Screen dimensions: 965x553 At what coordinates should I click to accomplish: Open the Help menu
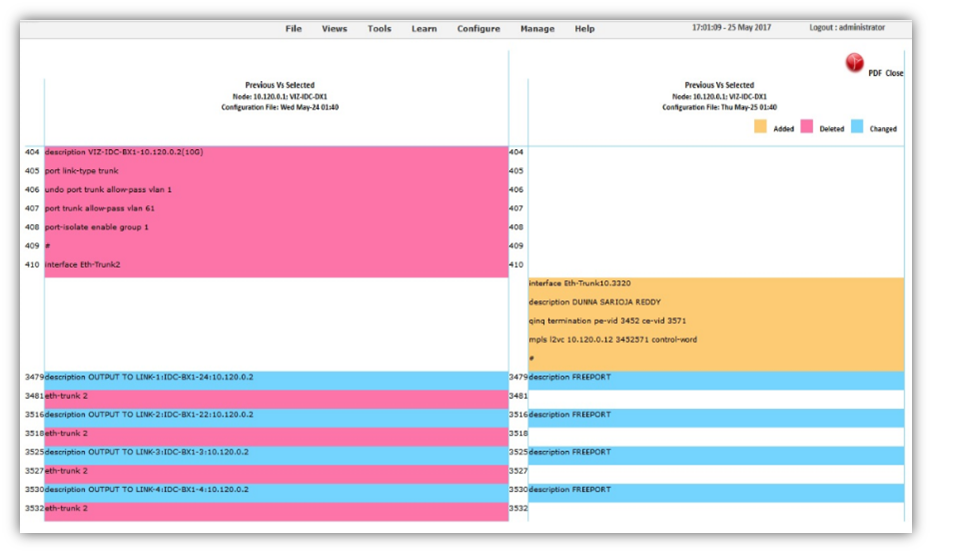click(x=584, y=29)
